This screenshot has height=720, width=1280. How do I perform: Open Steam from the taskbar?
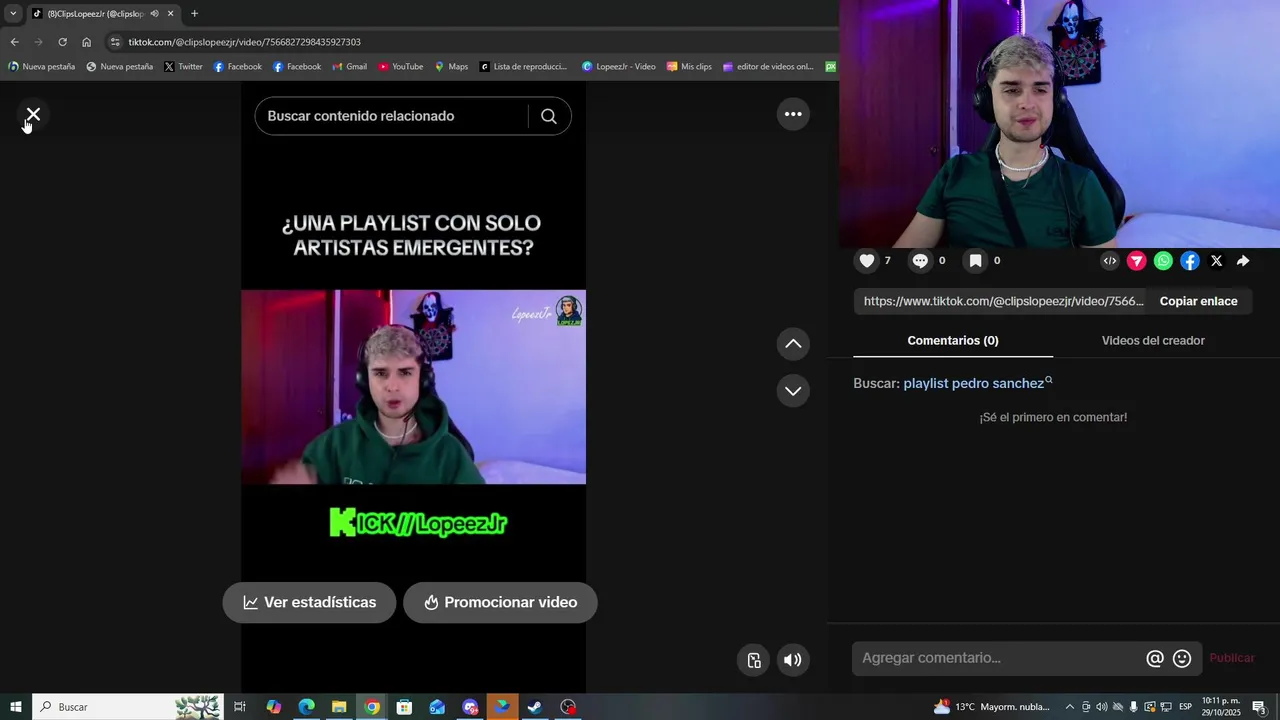(x=535, y=707)
